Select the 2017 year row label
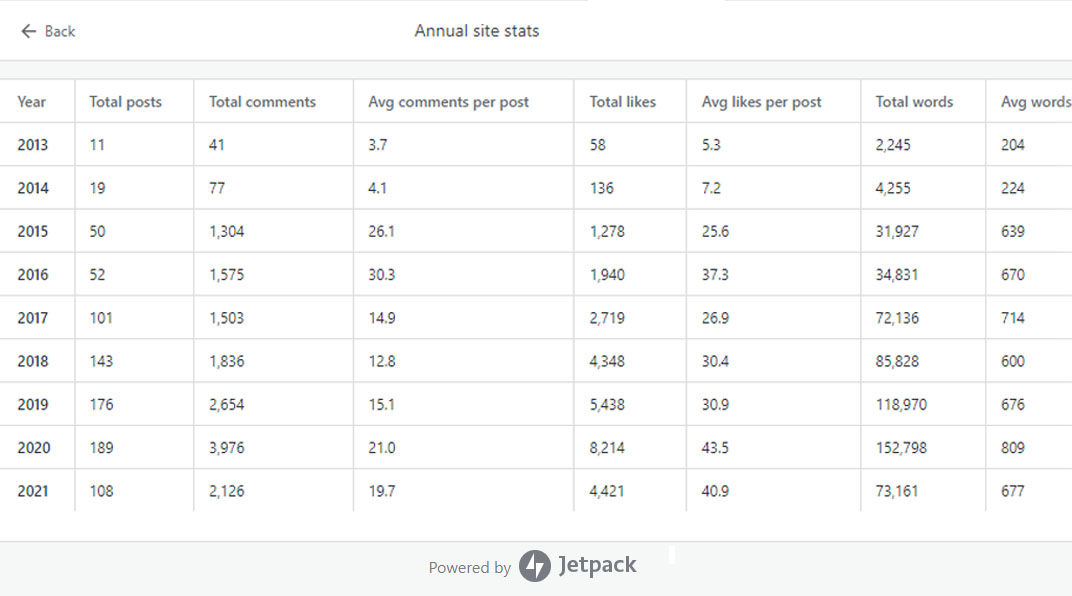This screenshot has width=1072, height=596. click(32, 318)
